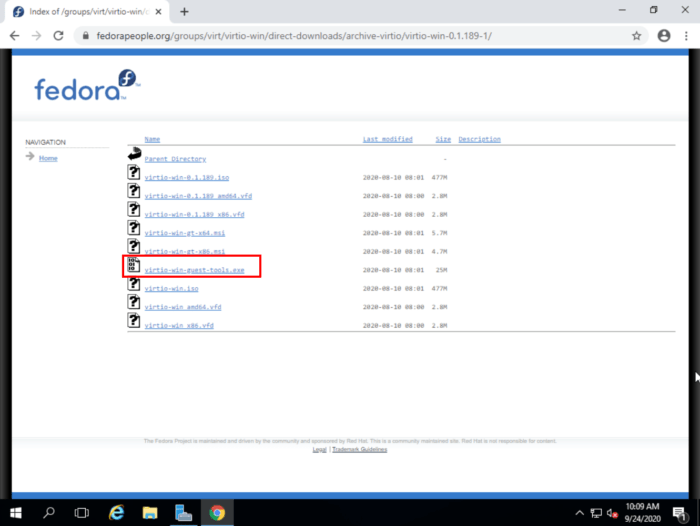Download the virtio-win.iso file

(x=171, y=289)
